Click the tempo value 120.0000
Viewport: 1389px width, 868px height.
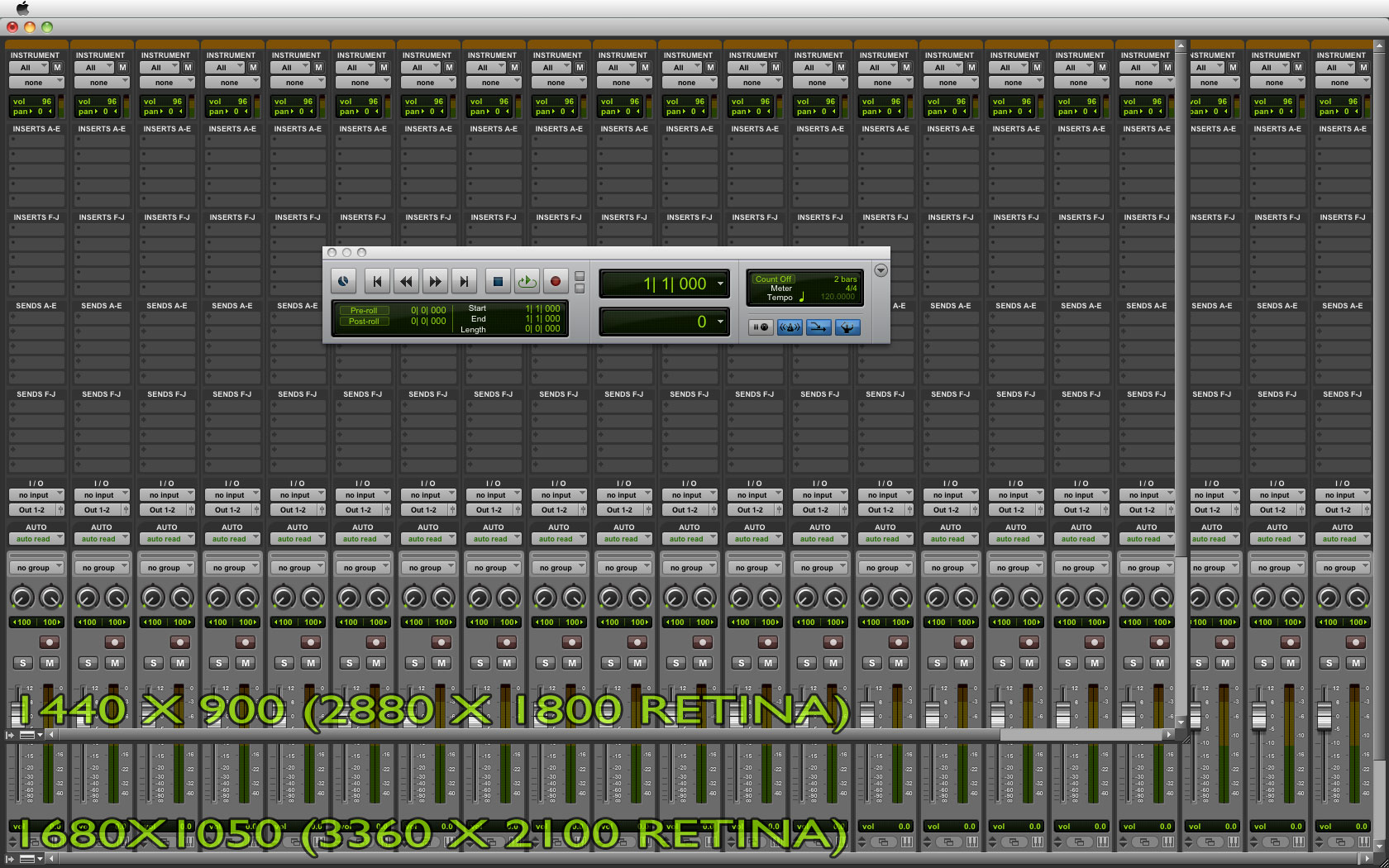pos(838,297)
